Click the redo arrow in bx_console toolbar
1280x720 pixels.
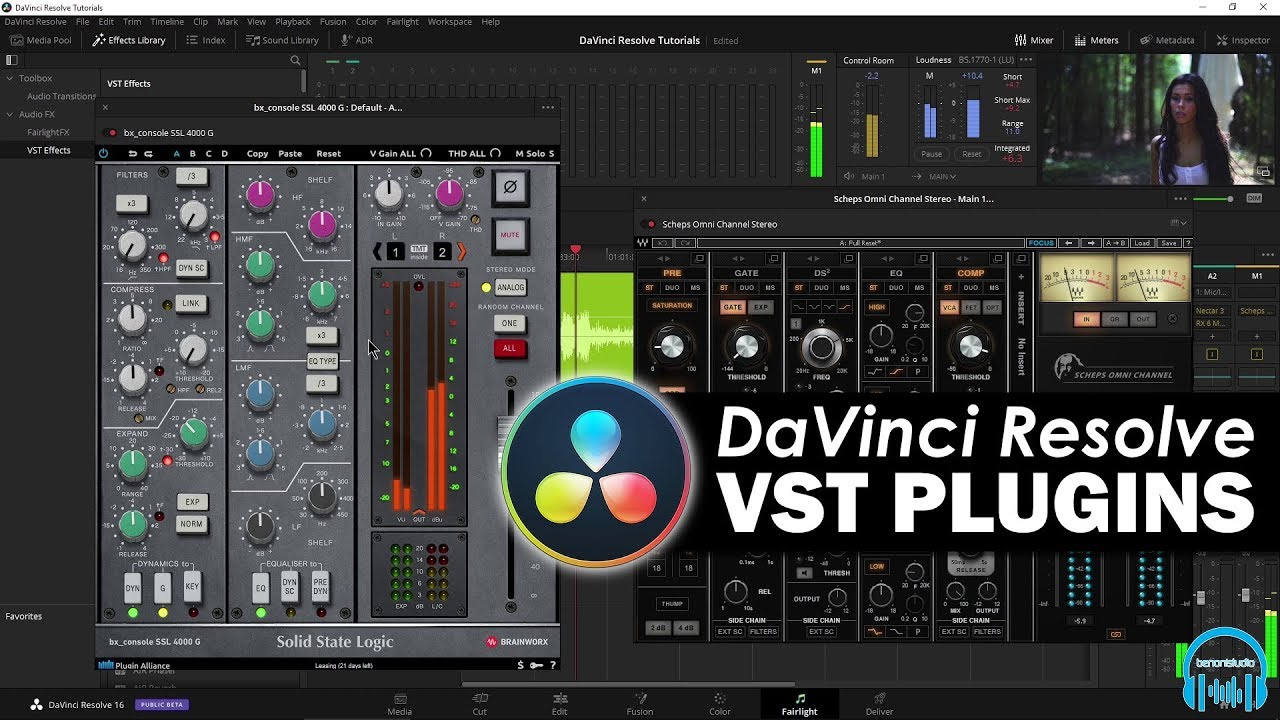pos(149,153)
